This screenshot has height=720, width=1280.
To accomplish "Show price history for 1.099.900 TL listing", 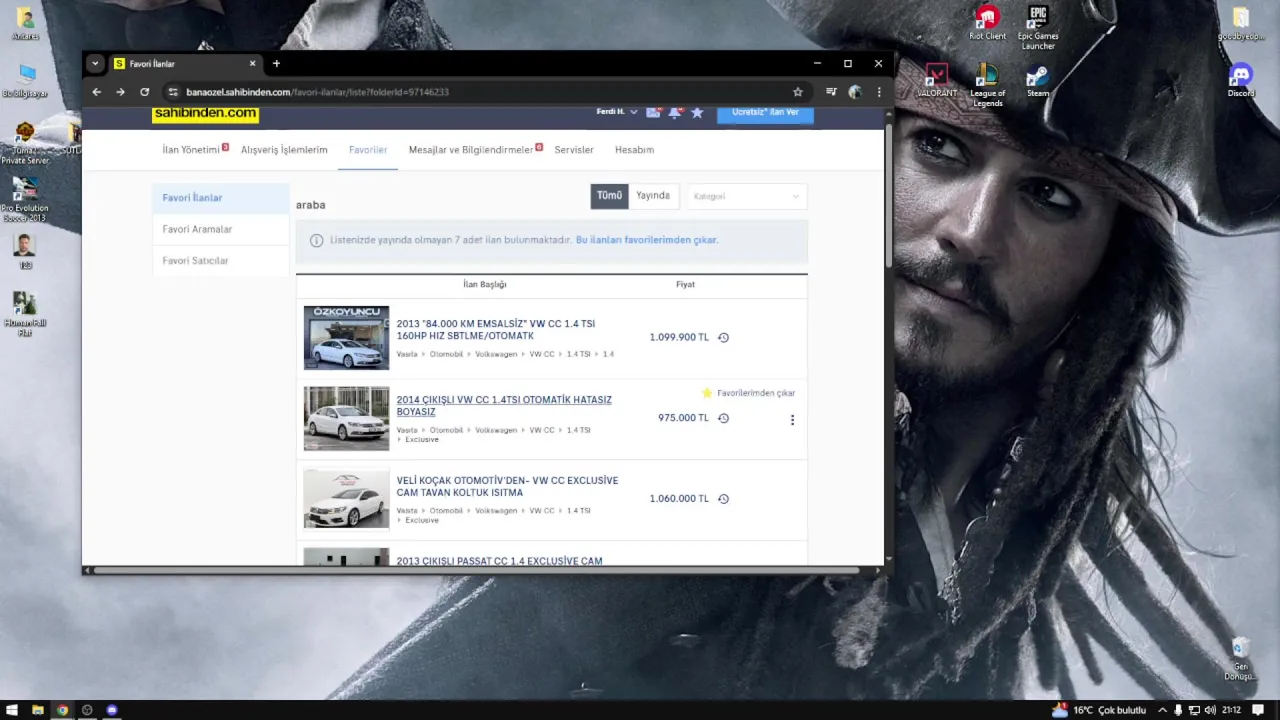I will [x=723, y=337].
